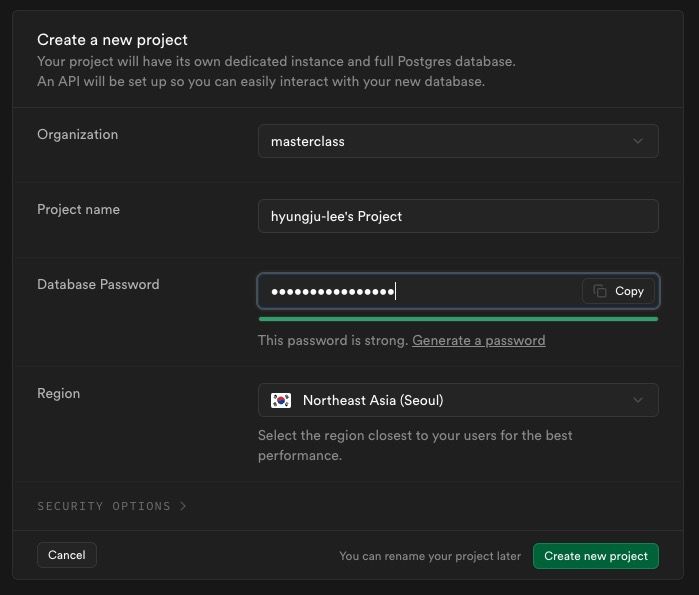Click the Database Password label
The width and height of the screenshot is (699, 595).
[x=98, y=284]
